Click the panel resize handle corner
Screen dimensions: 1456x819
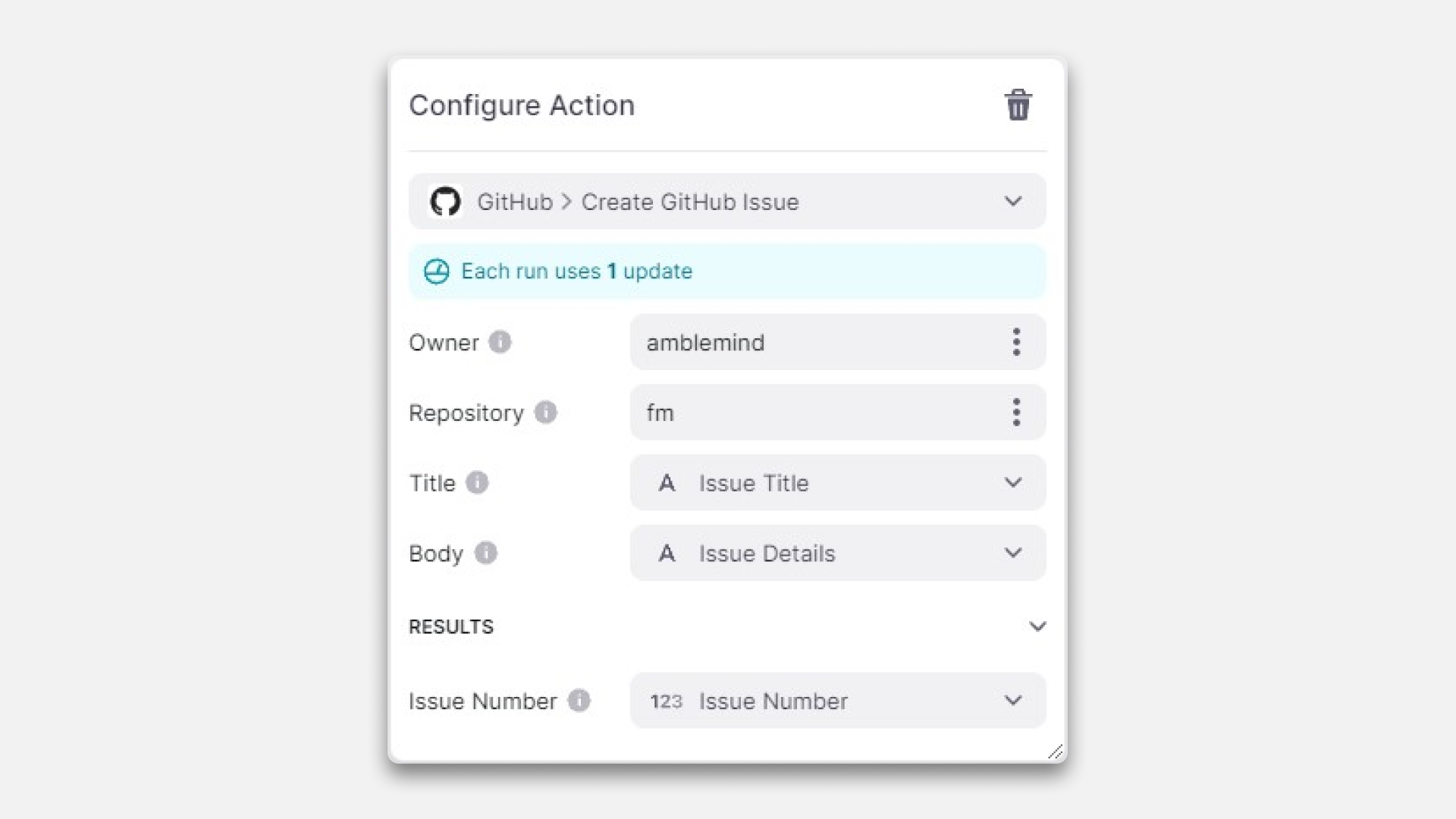1056,752
